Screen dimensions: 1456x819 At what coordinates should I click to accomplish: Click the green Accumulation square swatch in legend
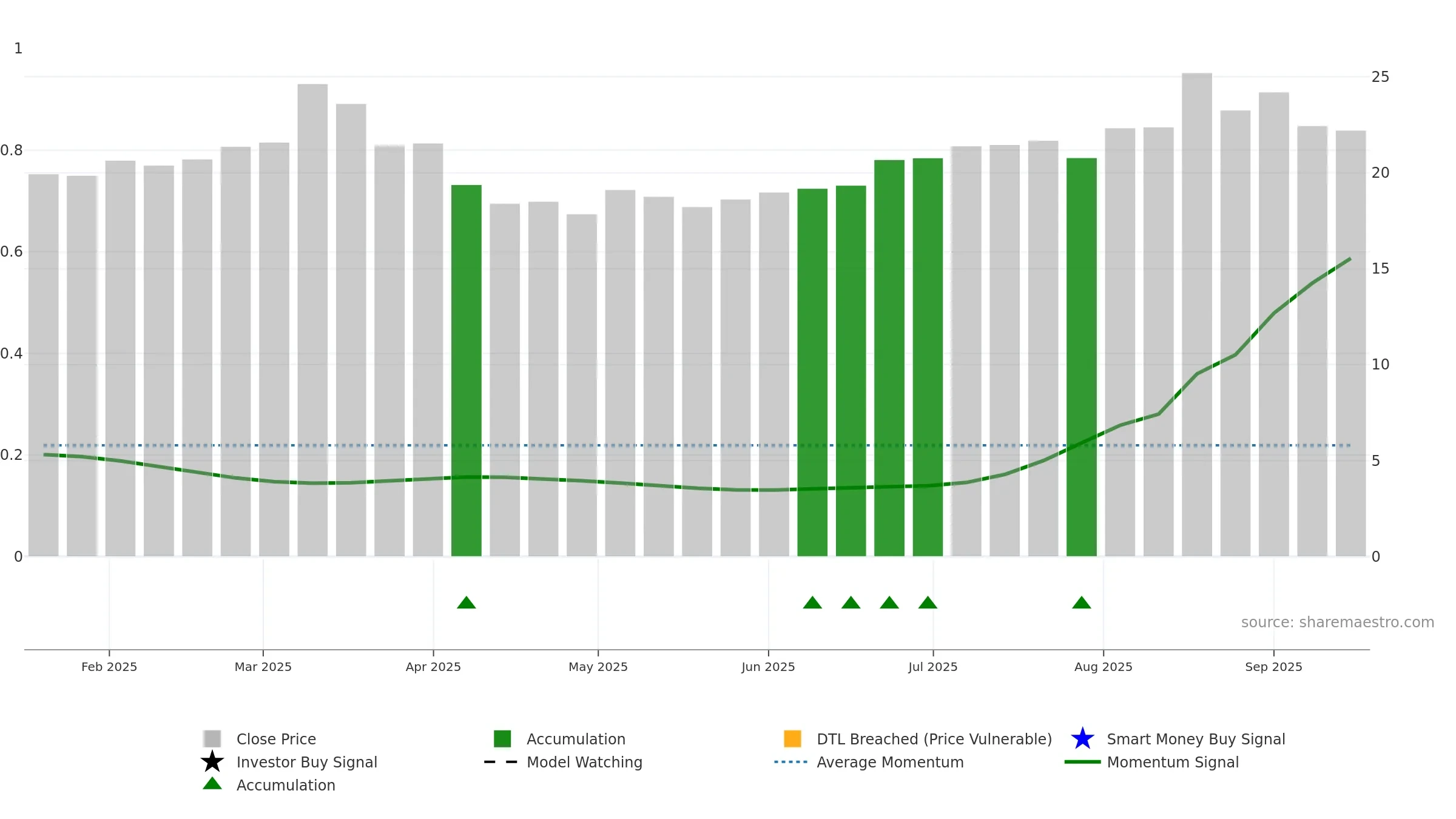[502, 739]
